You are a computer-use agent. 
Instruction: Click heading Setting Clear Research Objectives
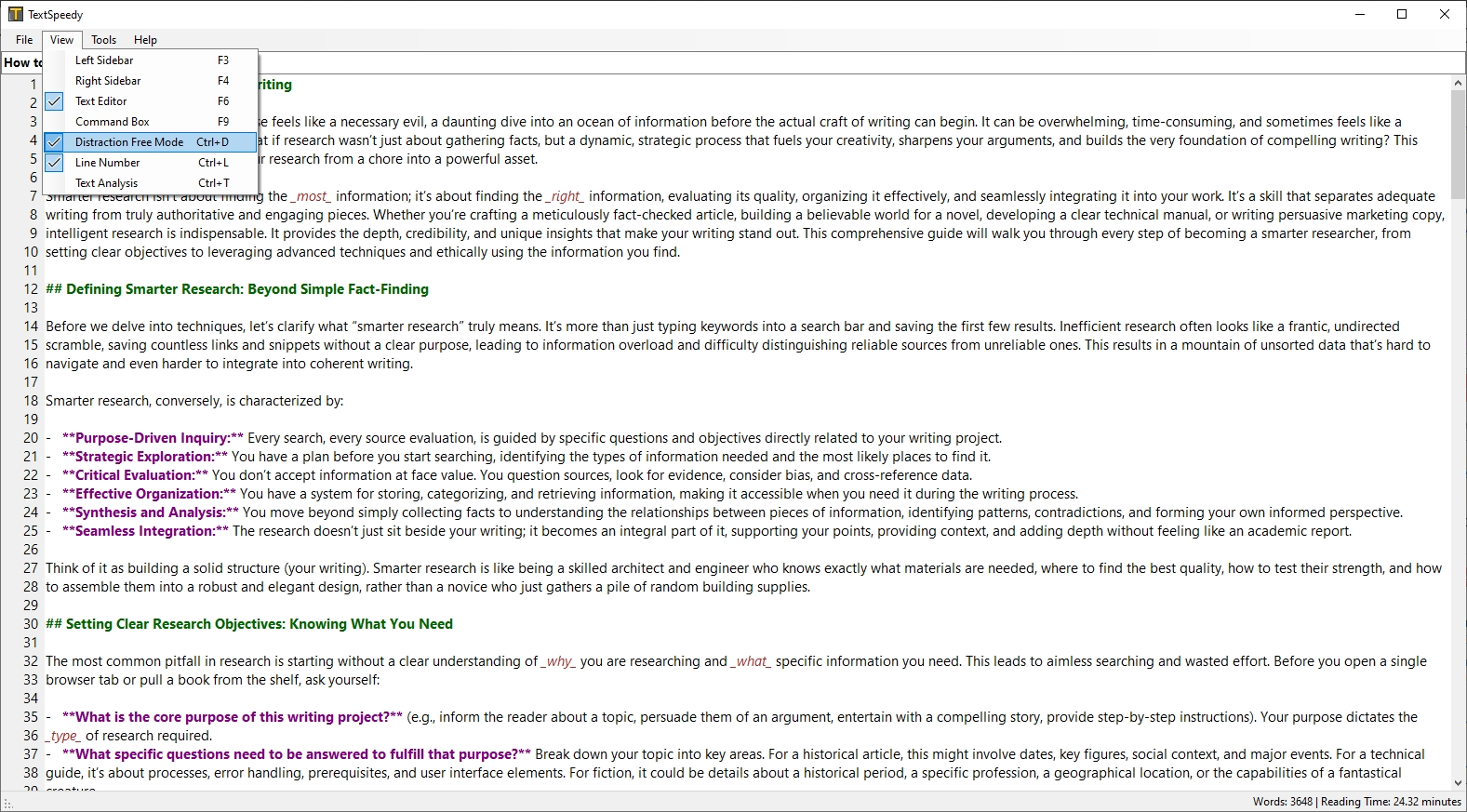[x=249, y=624]
